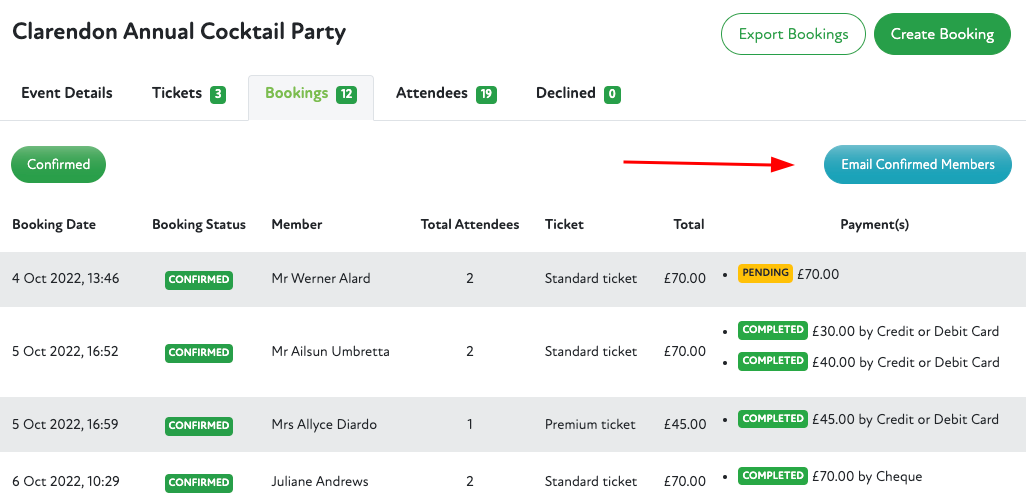Click the Export Bookings button
This screenshot has width=1026, height=504.
793,34
